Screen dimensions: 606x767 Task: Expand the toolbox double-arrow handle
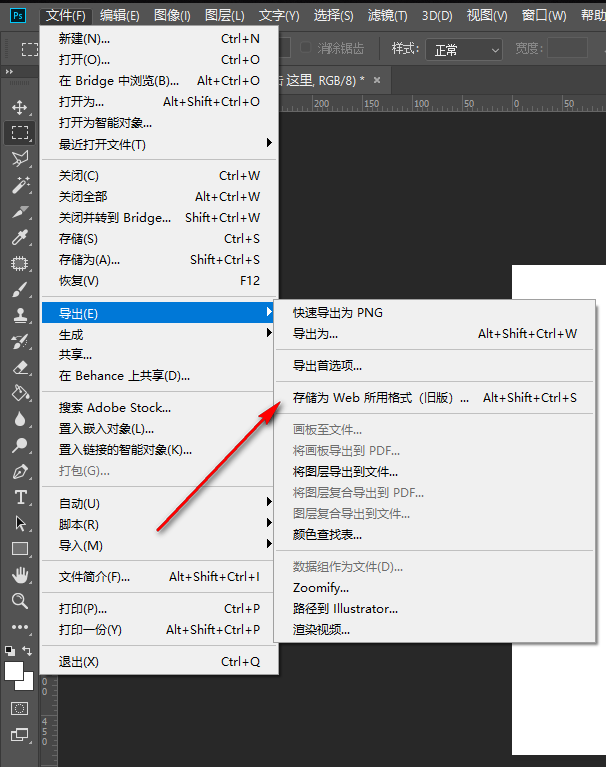(x=9, y=71)
